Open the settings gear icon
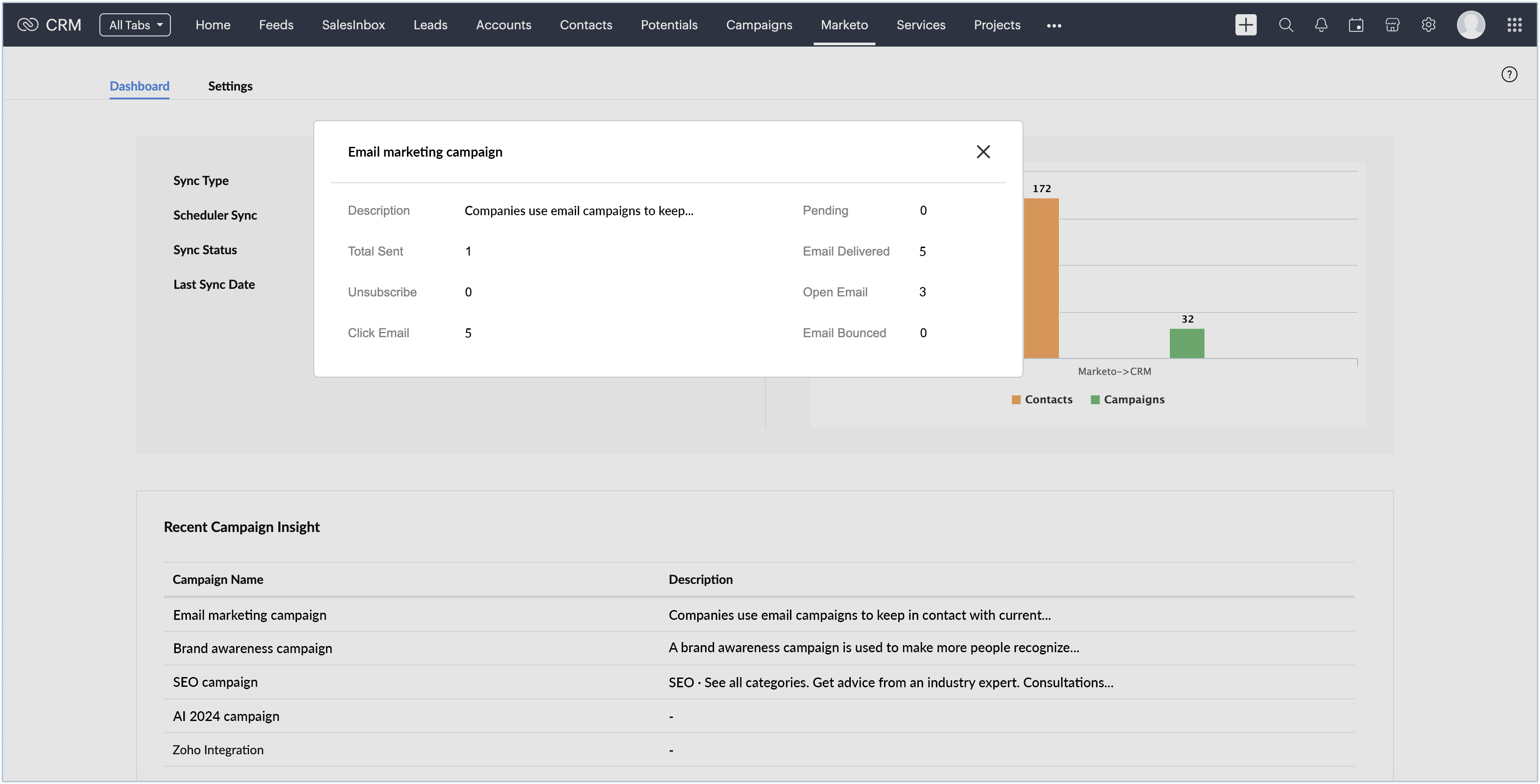The width and height of the screenshot is (1540, 784). pyautogui.click(x=1428, y=25)
